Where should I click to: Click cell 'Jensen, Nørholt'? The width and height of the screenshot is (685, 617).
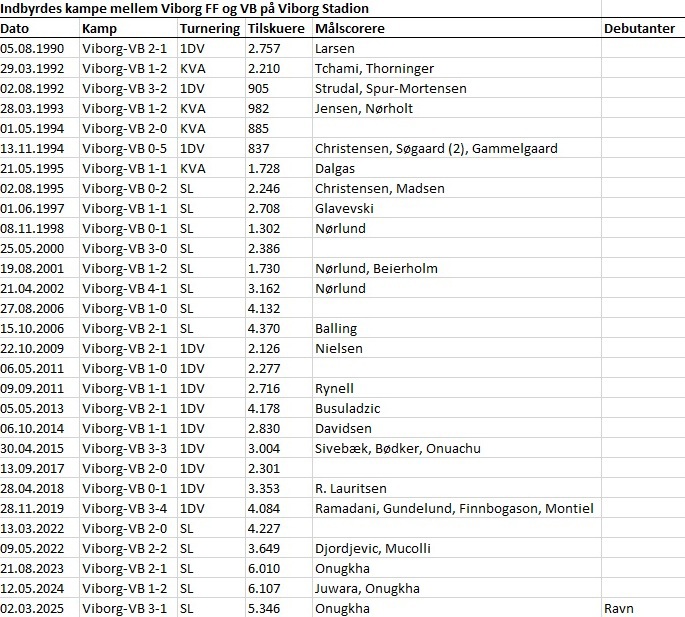364,108
